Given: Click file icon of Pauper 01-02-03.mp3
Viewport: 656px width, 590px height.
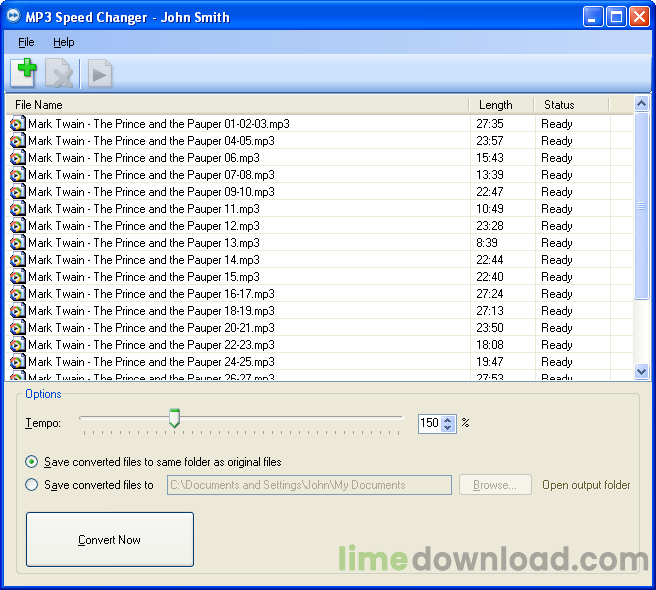Looking at the screenshot, I should [x=17, y=124].
